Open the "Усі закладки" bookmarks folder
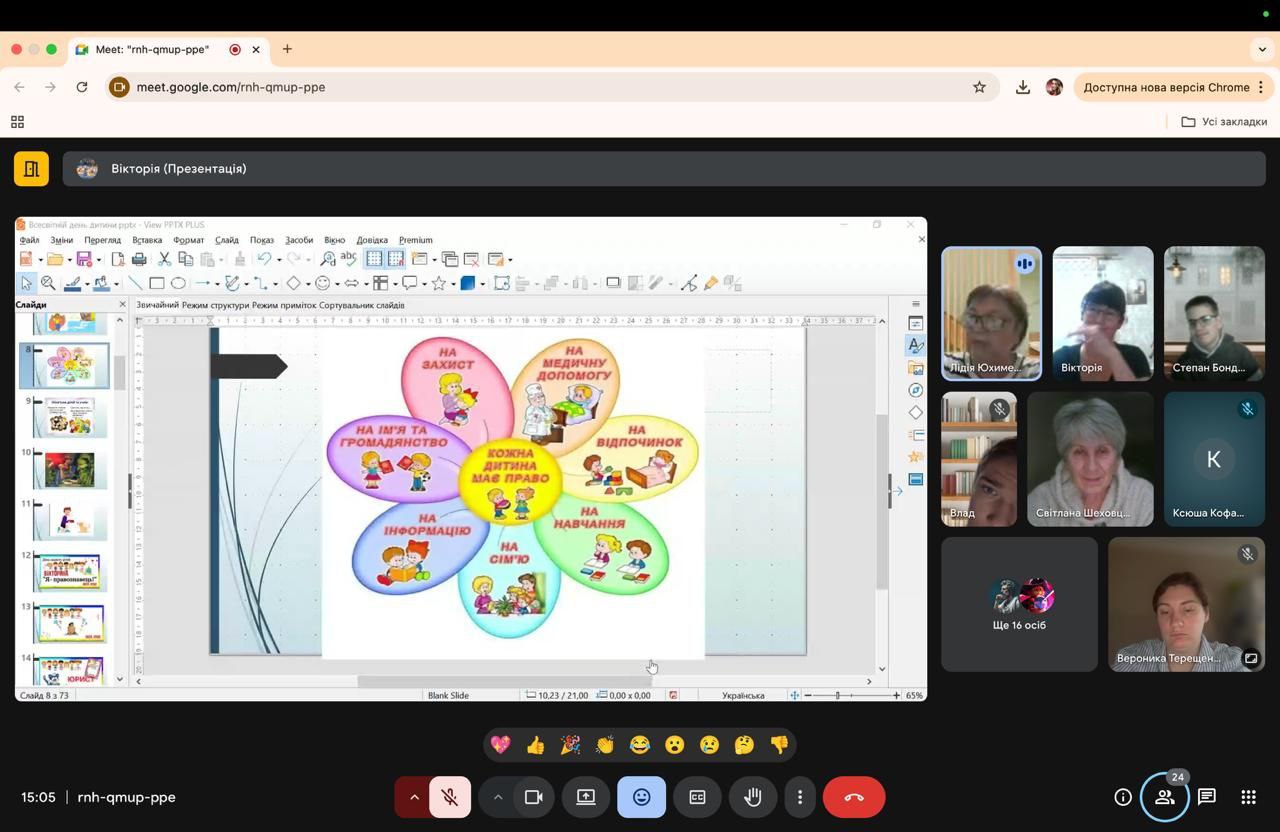This screenshot has height=832, width=1280. coord(1224,121)
